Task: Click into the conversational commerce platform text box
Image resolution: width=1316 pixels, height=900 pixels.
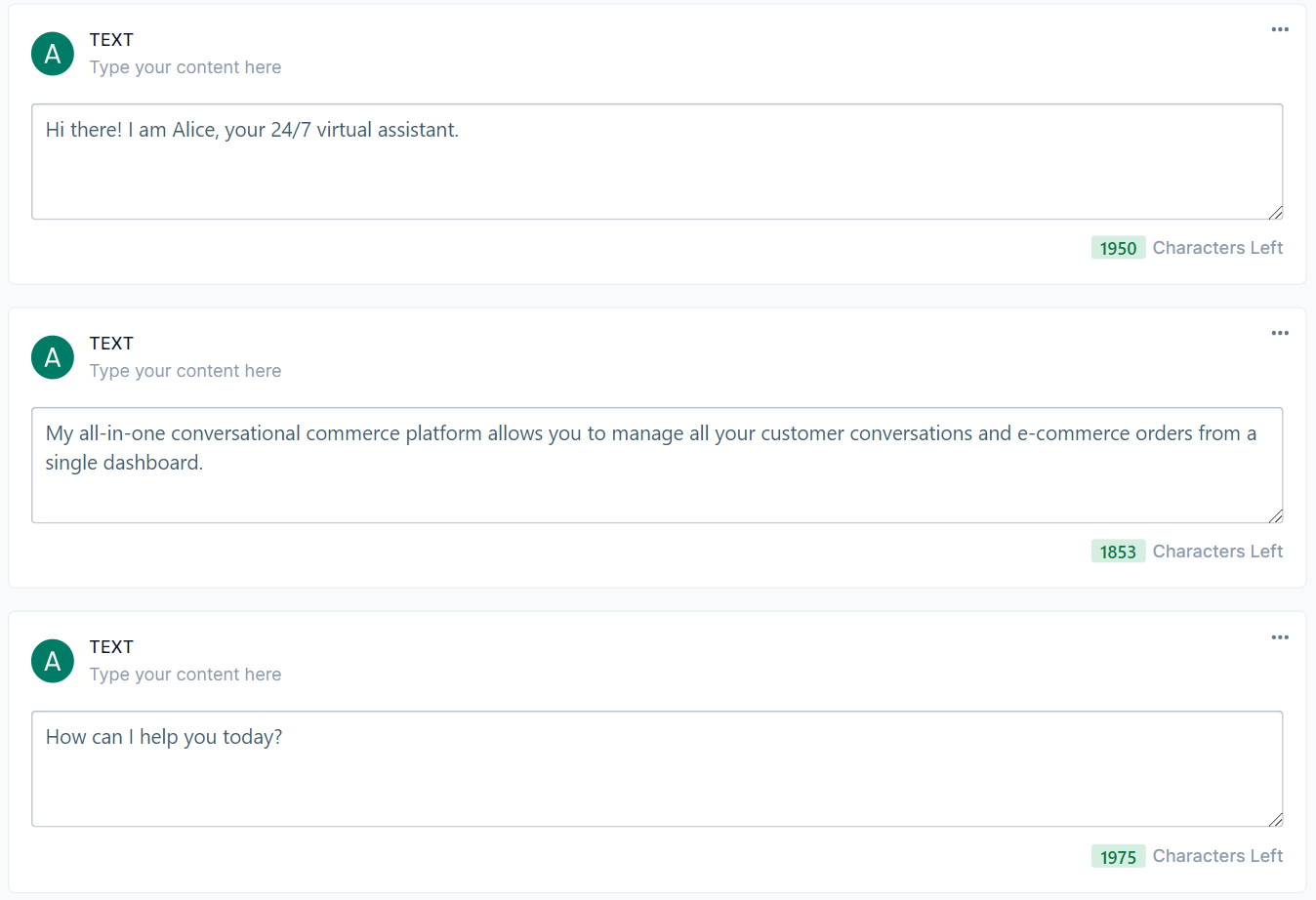Action: (x=656, y=465)
